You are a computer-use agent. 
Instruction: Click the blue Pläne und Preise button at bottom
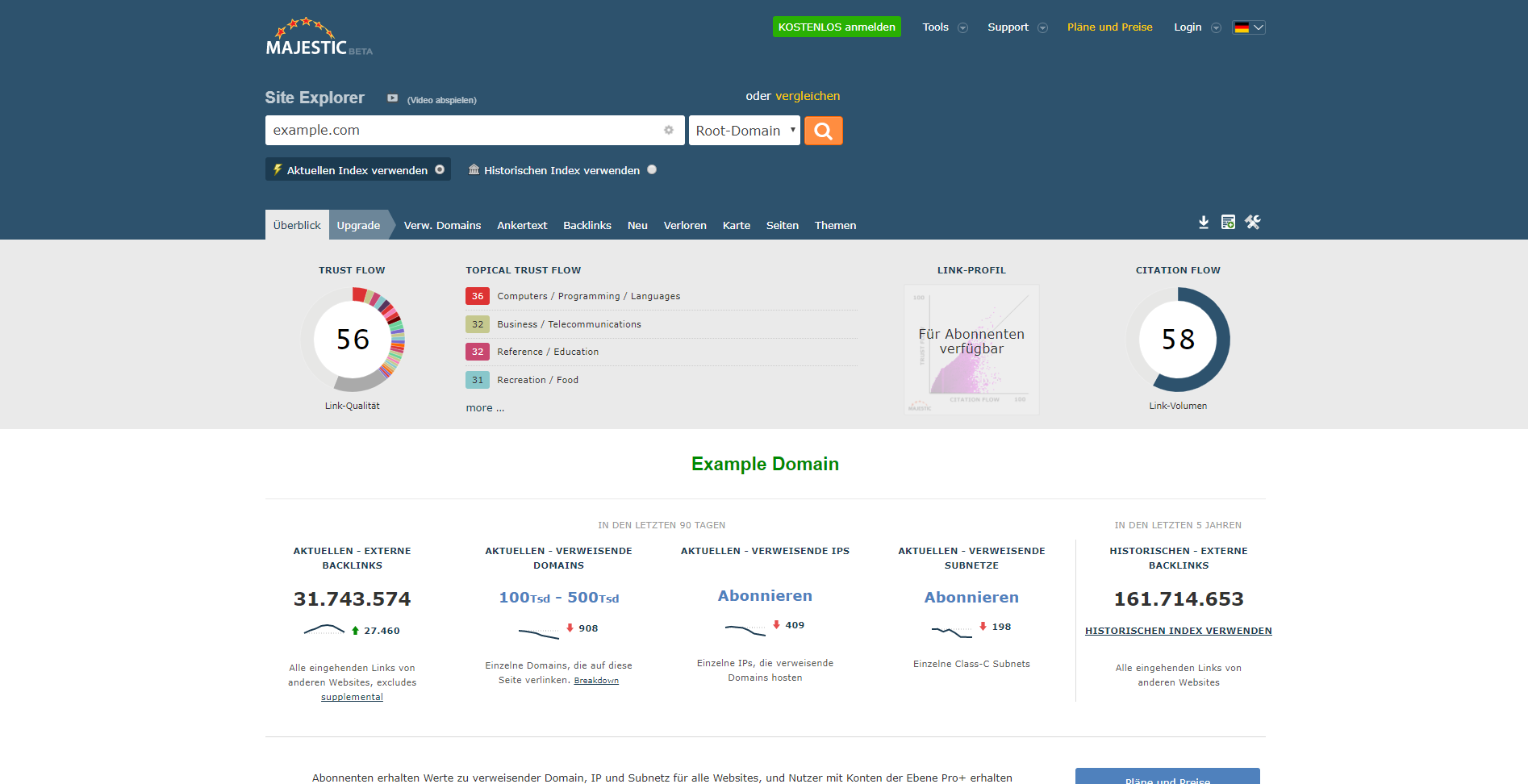coord(1167,776)
